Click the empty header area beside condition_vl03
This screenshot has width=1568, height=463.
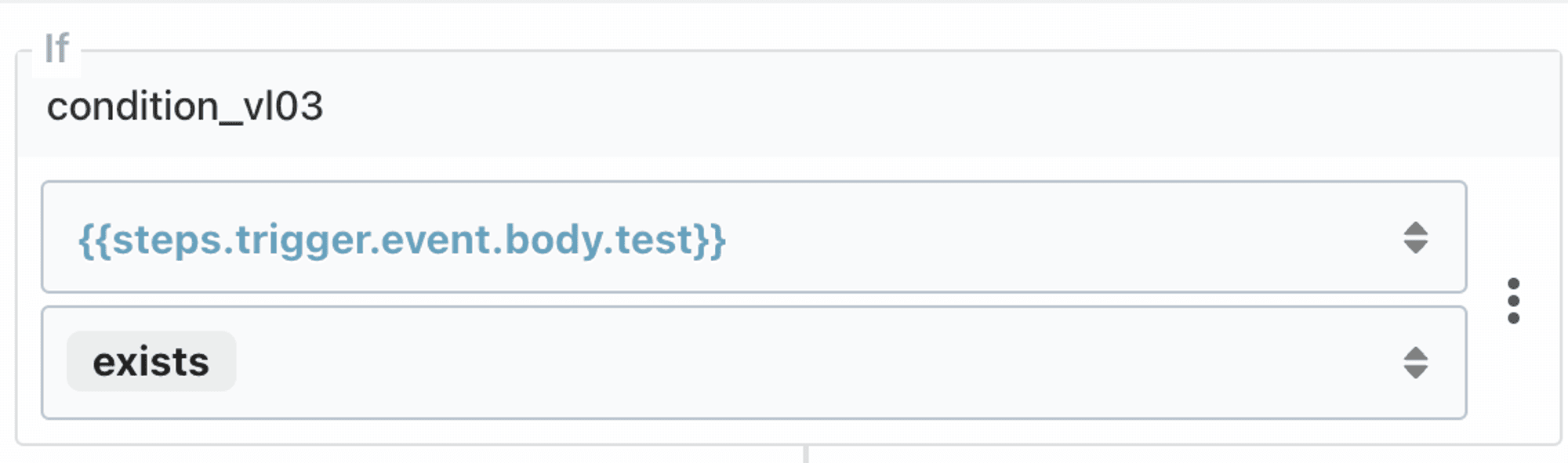[941, 105]
